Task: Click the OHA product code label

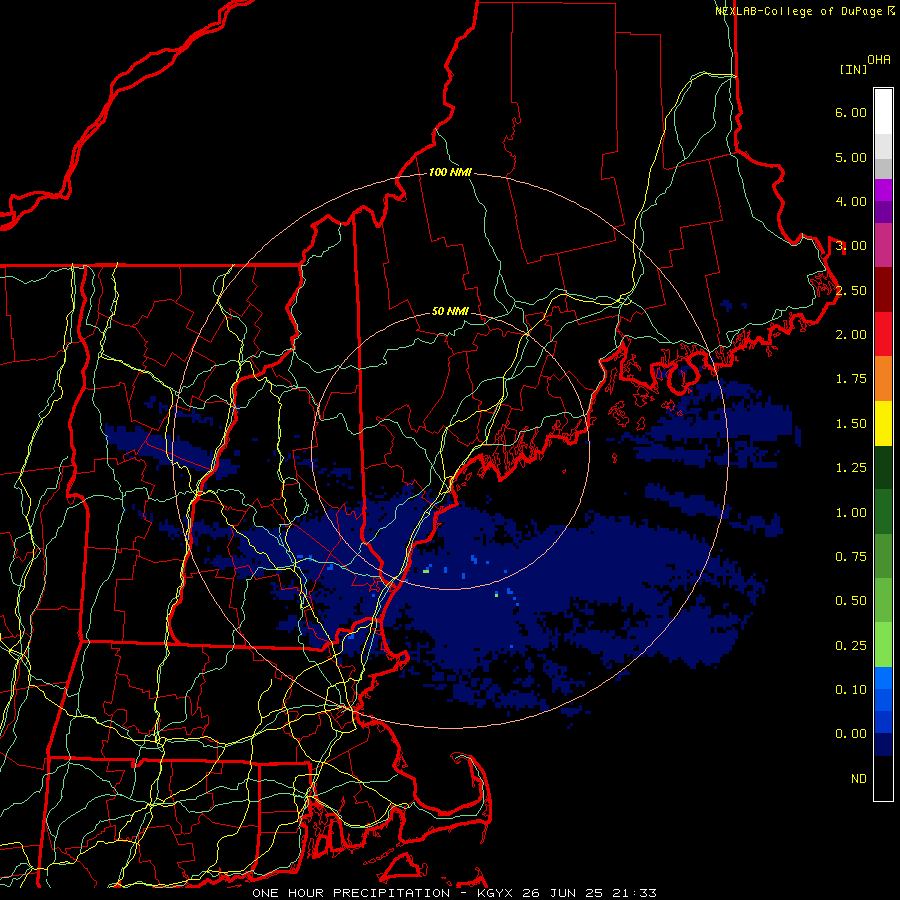Action: (x=879, y=60)
